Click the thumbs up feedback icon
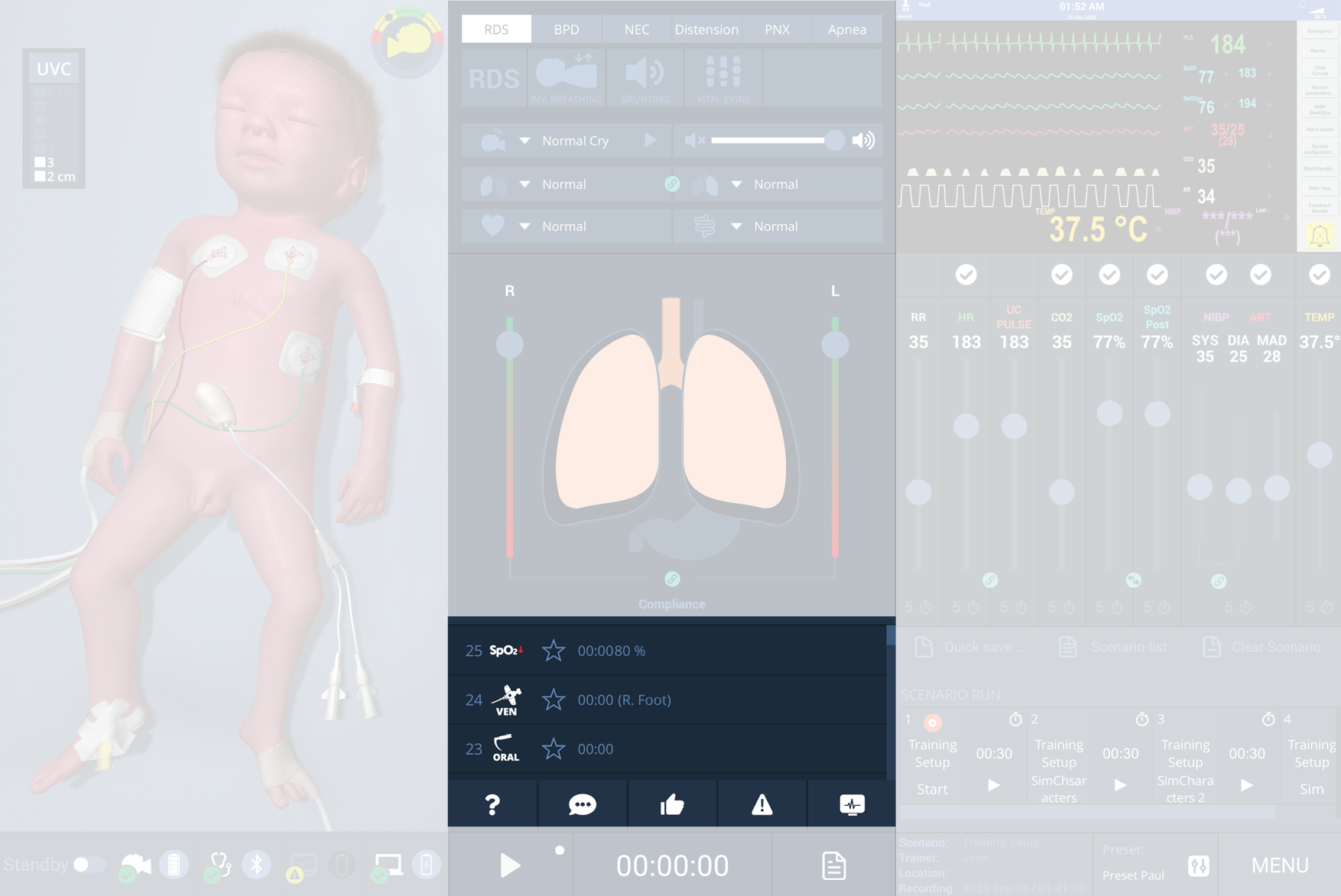The width and height of the screenshot is (1341, 896). click(672, 804)
